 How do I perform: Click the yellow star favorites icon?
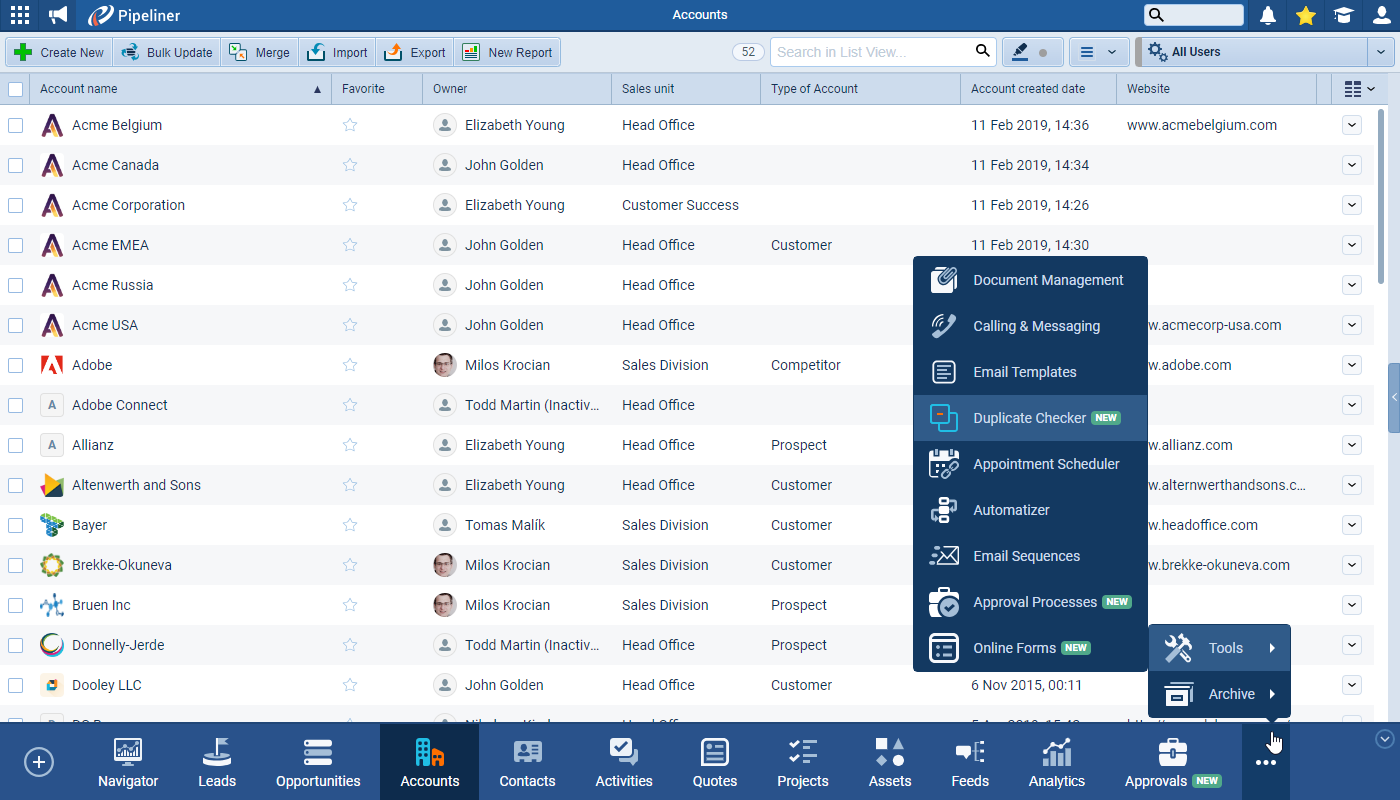click(1305, 15)
